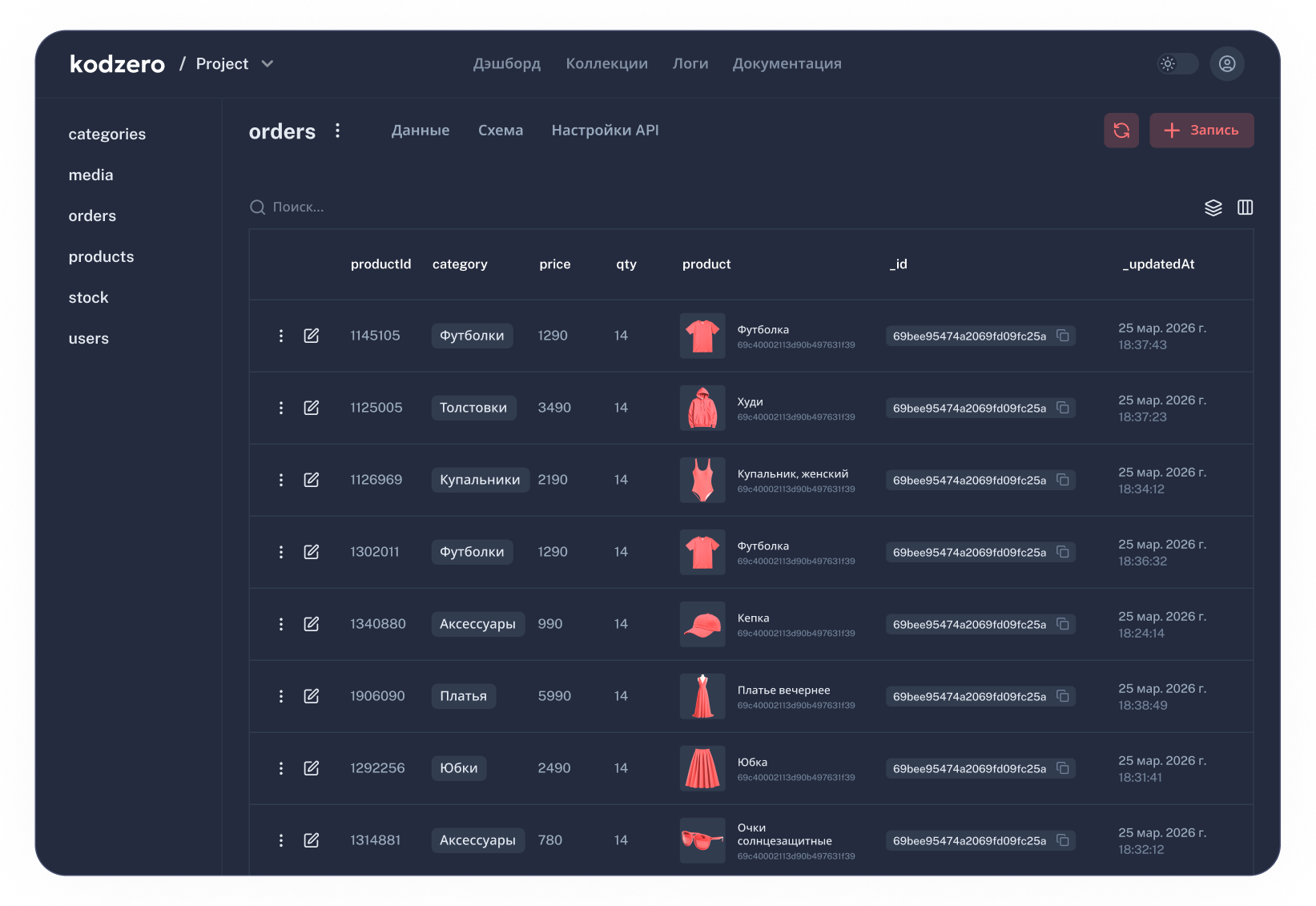Open the user profile avatar icon
The height and width of the screenshot is (906, 1316).
coord(1226,64)
